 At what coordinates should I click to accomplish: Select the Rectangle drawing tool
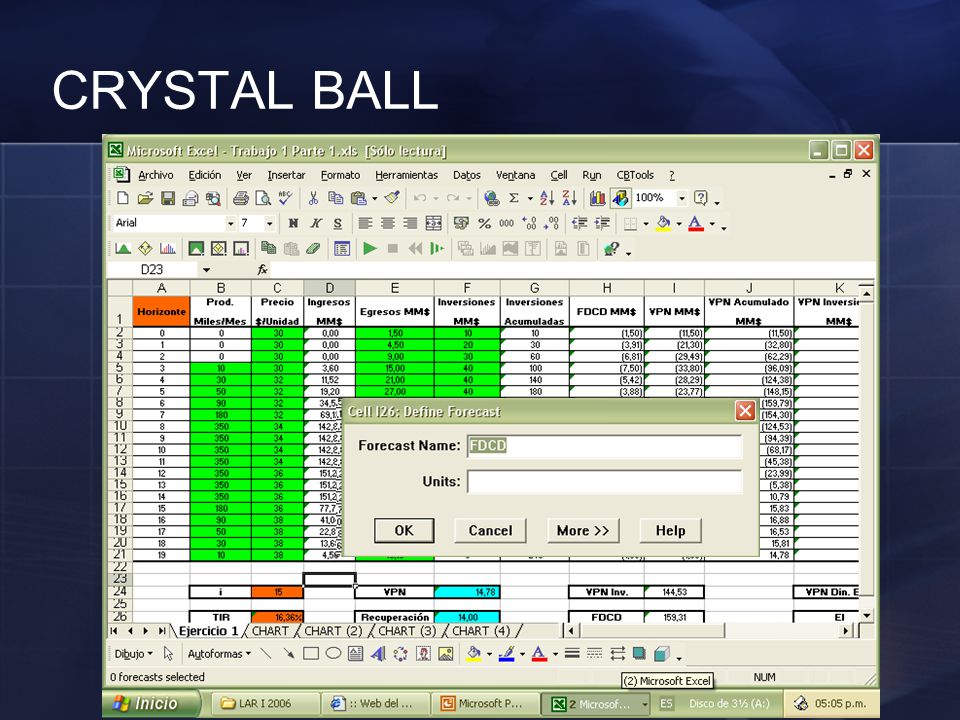point(311,654)
